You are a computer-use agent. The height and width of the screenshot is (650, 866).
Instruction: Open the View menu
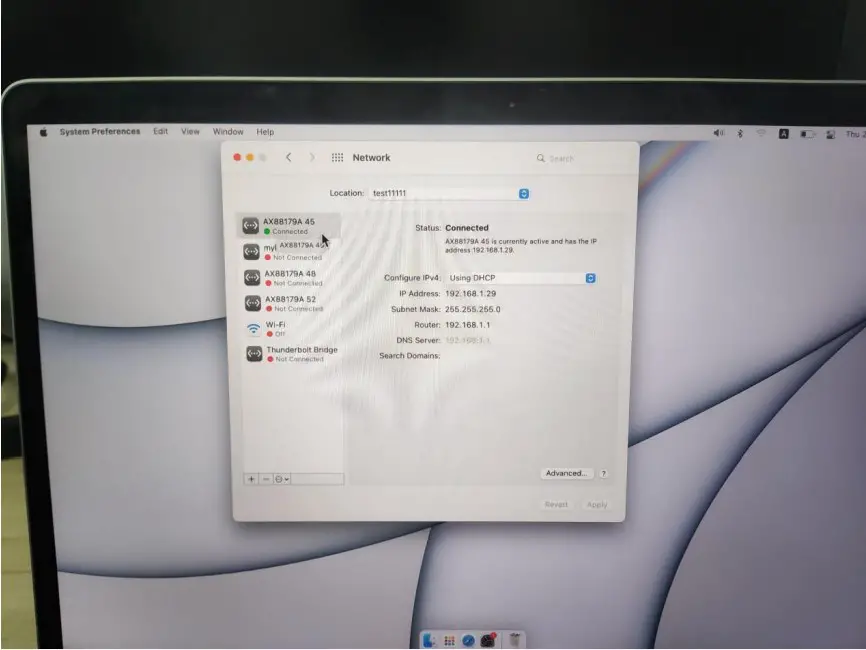(191, 131)
